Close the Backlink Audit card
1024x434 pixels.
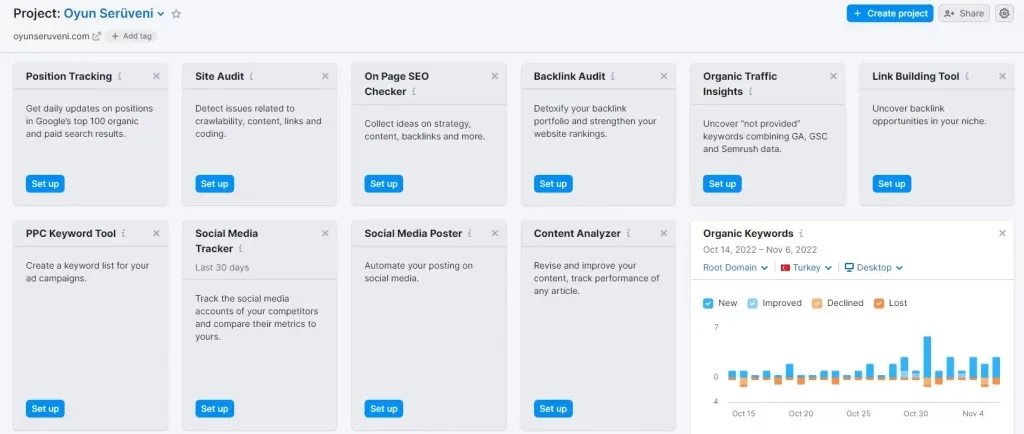(664, 76)
